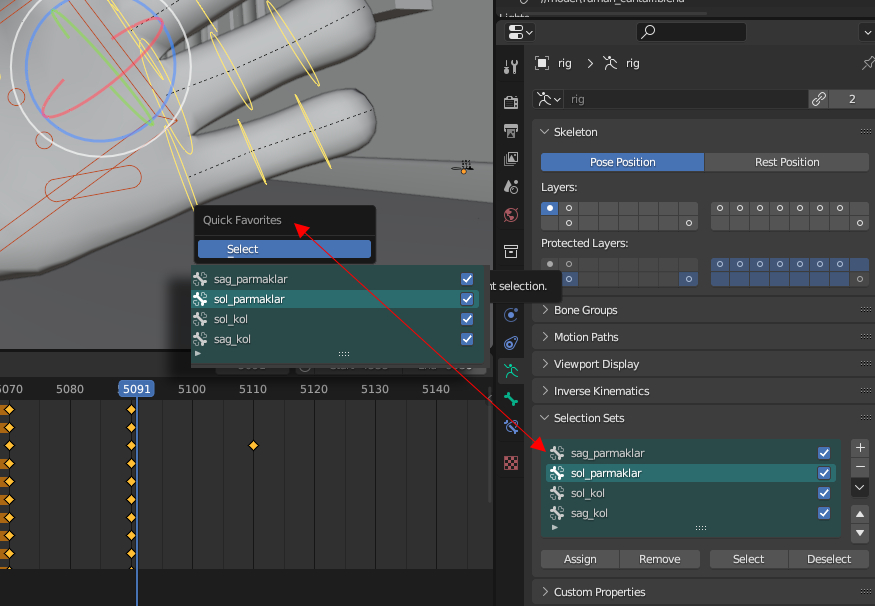This screenshot has height=606, width=875.
Task: Toggle sag_parmaklar checkbox in Selection Sets panel
Action: pyautogui.click(x=824, y=453)
